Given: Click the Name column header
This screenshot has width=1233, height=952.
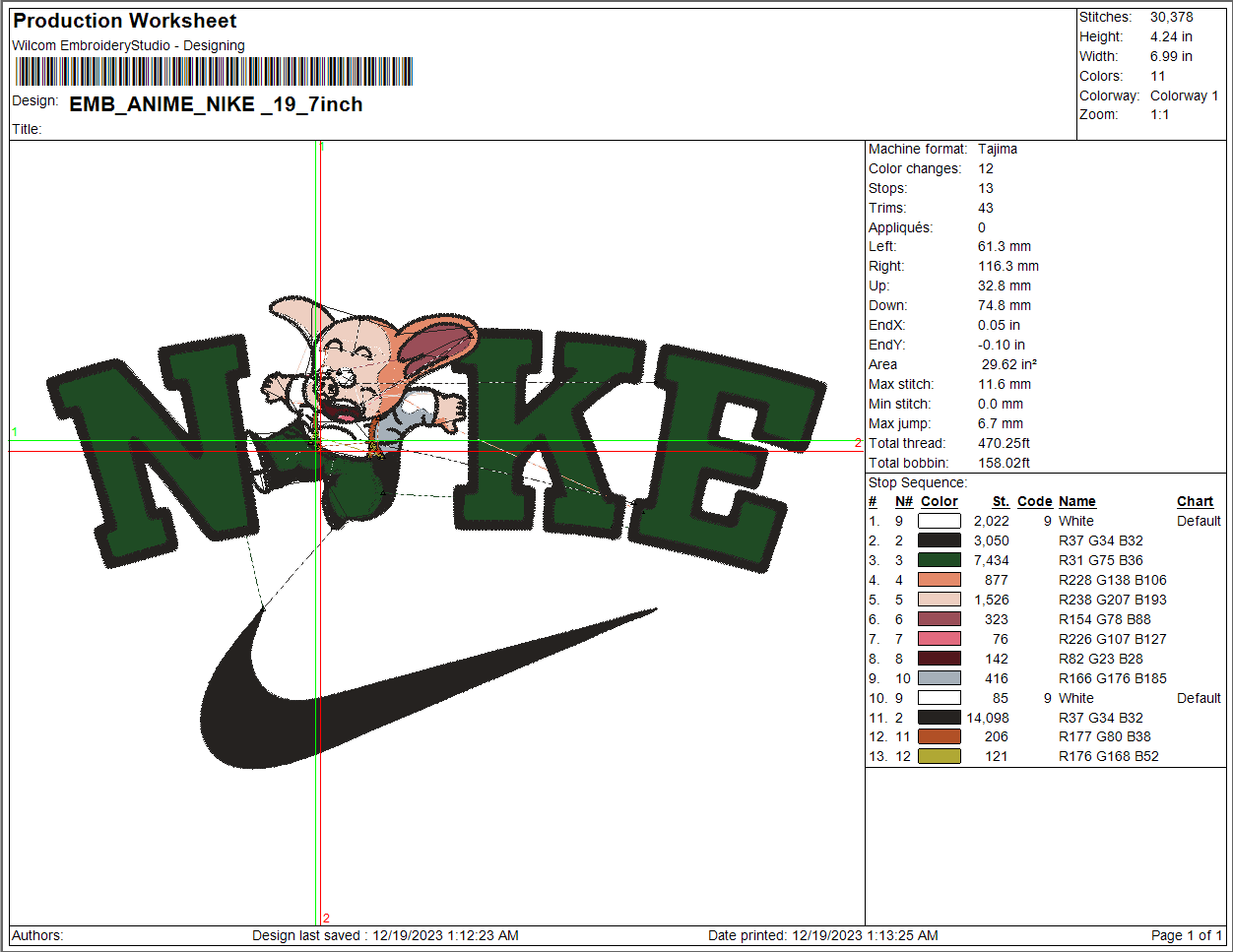Looking at the screenshot, I should 1077,501.
